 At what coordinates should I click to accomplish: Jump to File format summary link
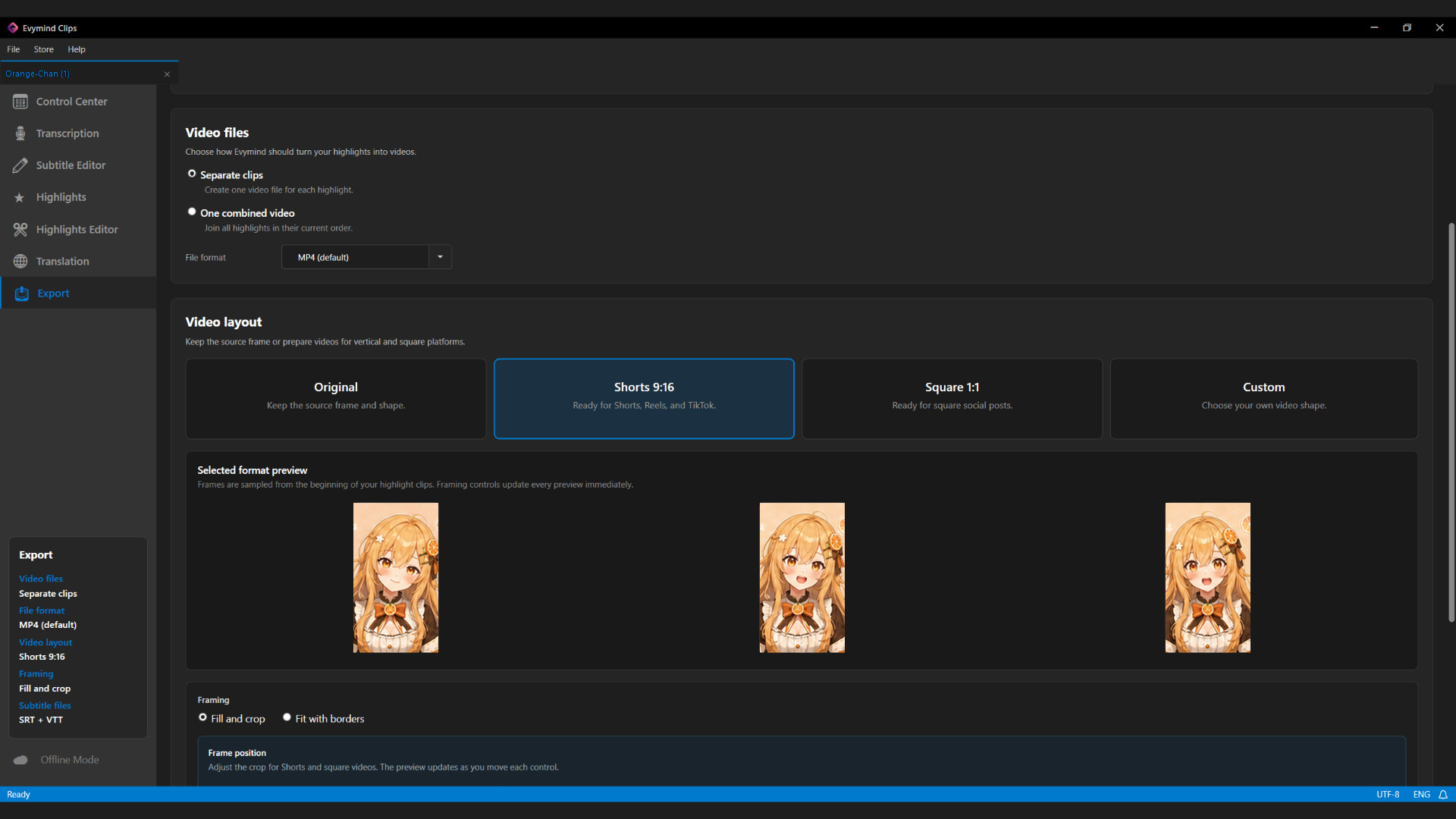click(x=42, y=610)
